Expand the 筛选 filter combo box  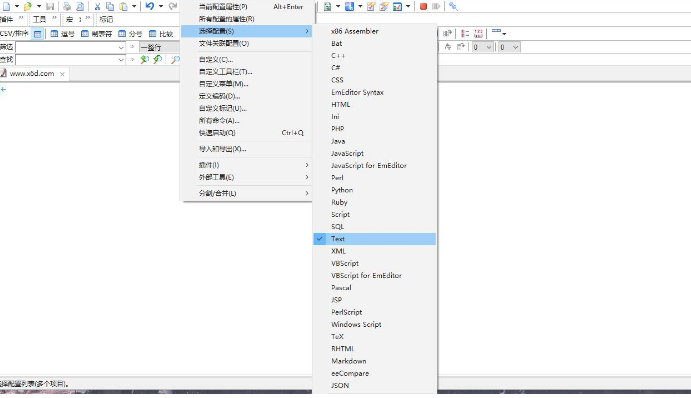tap(121, 47)
